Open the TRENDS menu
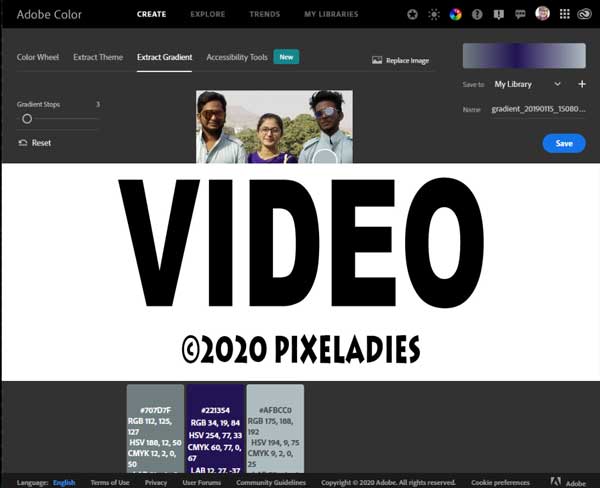Screen dimensions: 600x488 pyautogui.click(x=265, y=14)
